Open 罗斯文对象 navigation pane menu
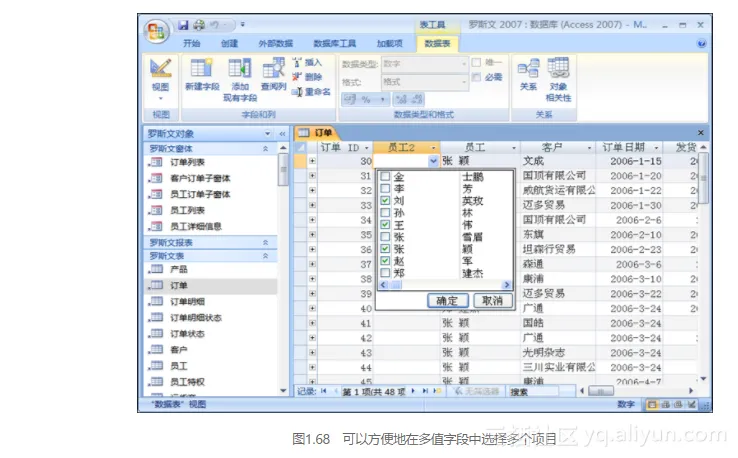This screenshot has height=458, width=738. pos(267,134)
